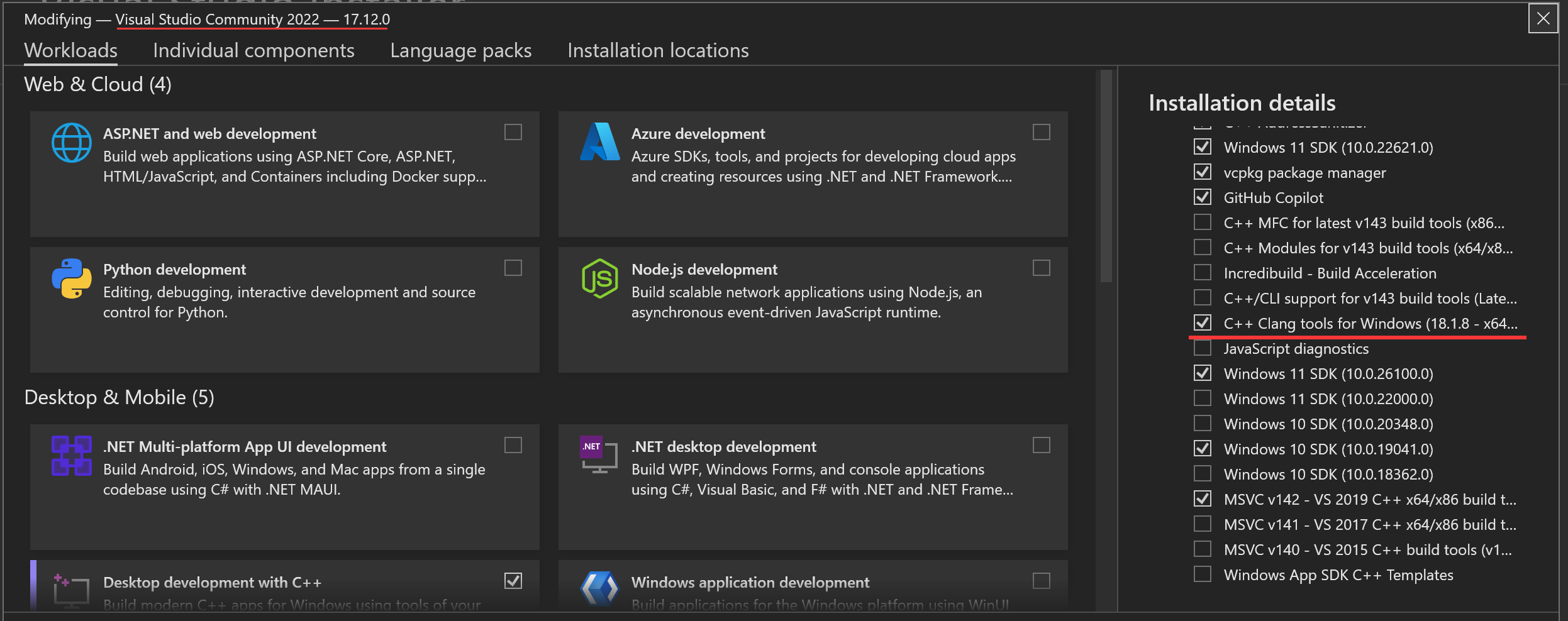This screenshot has width=1568, height=621.
Task: Click the .NET Multi-platform App UI icon
Action: pyautogui.click(x=71, y=456)
